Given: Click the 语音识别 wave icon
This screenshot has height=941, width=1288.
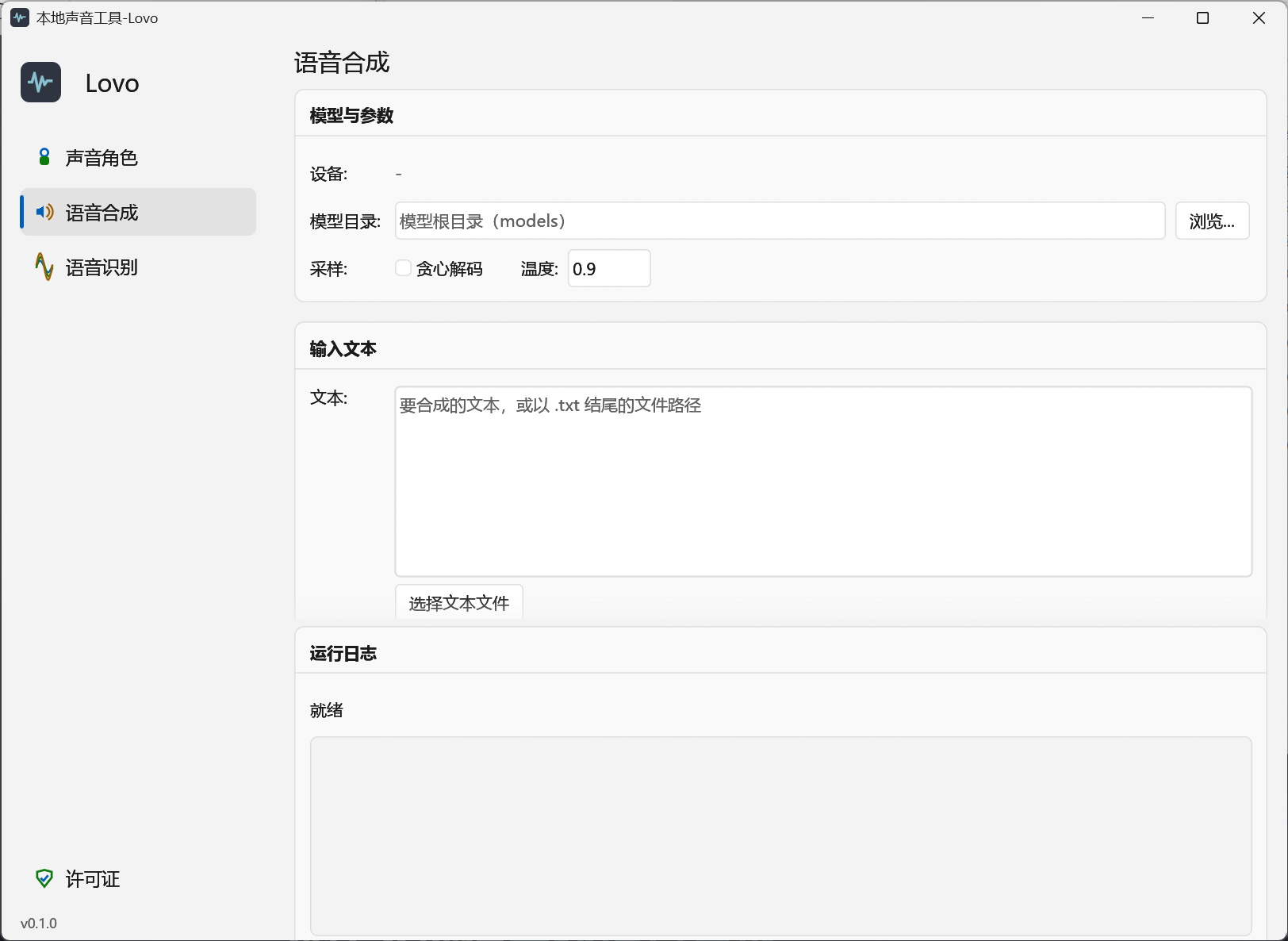Looking at the screenshot, I should 44,267.
